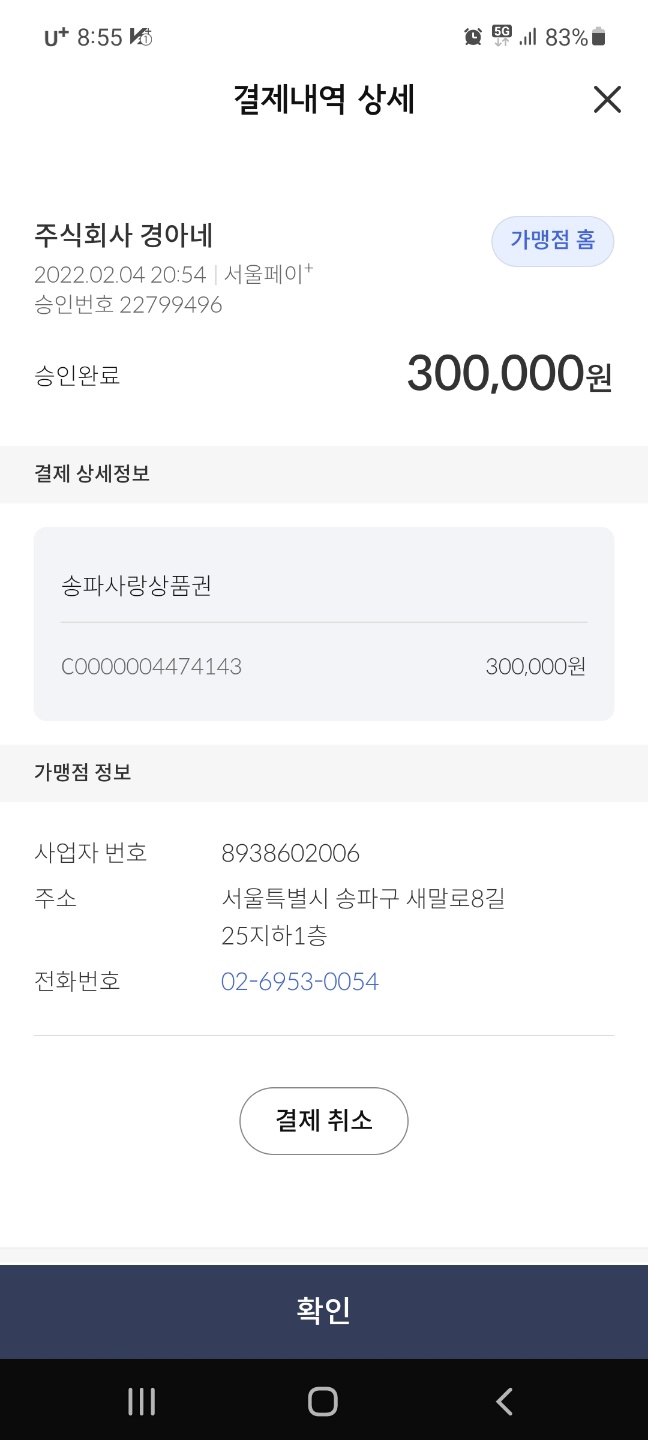
Task: Tap the 결제내역 상세 page title
Action: (x=324, y=100)
